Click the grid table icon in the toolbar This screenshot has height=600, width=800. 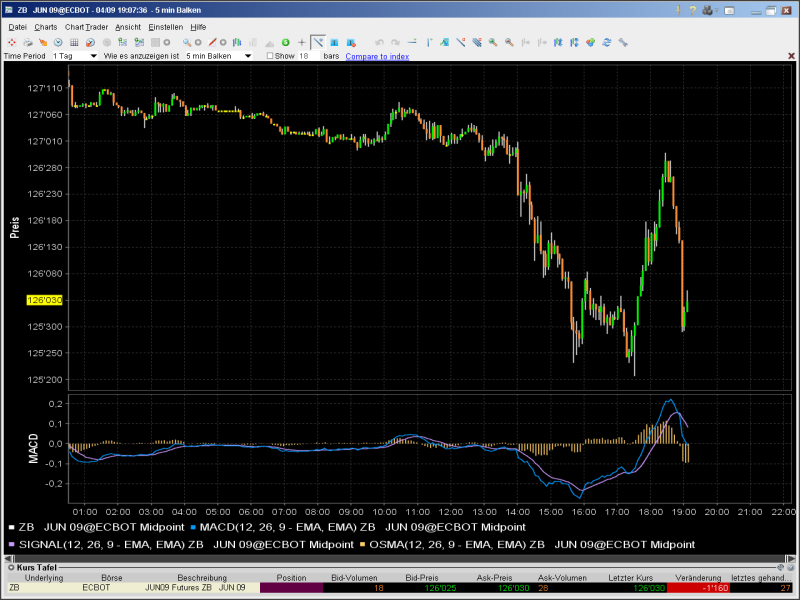(x=74, y=42)
